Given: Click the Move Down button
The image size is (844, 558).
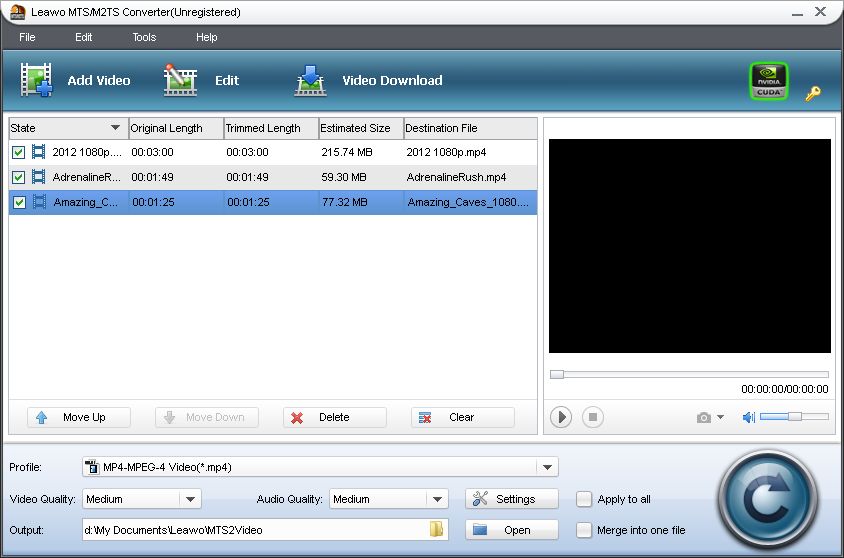Looking at the screenshot, I should (x=207, y=418).
